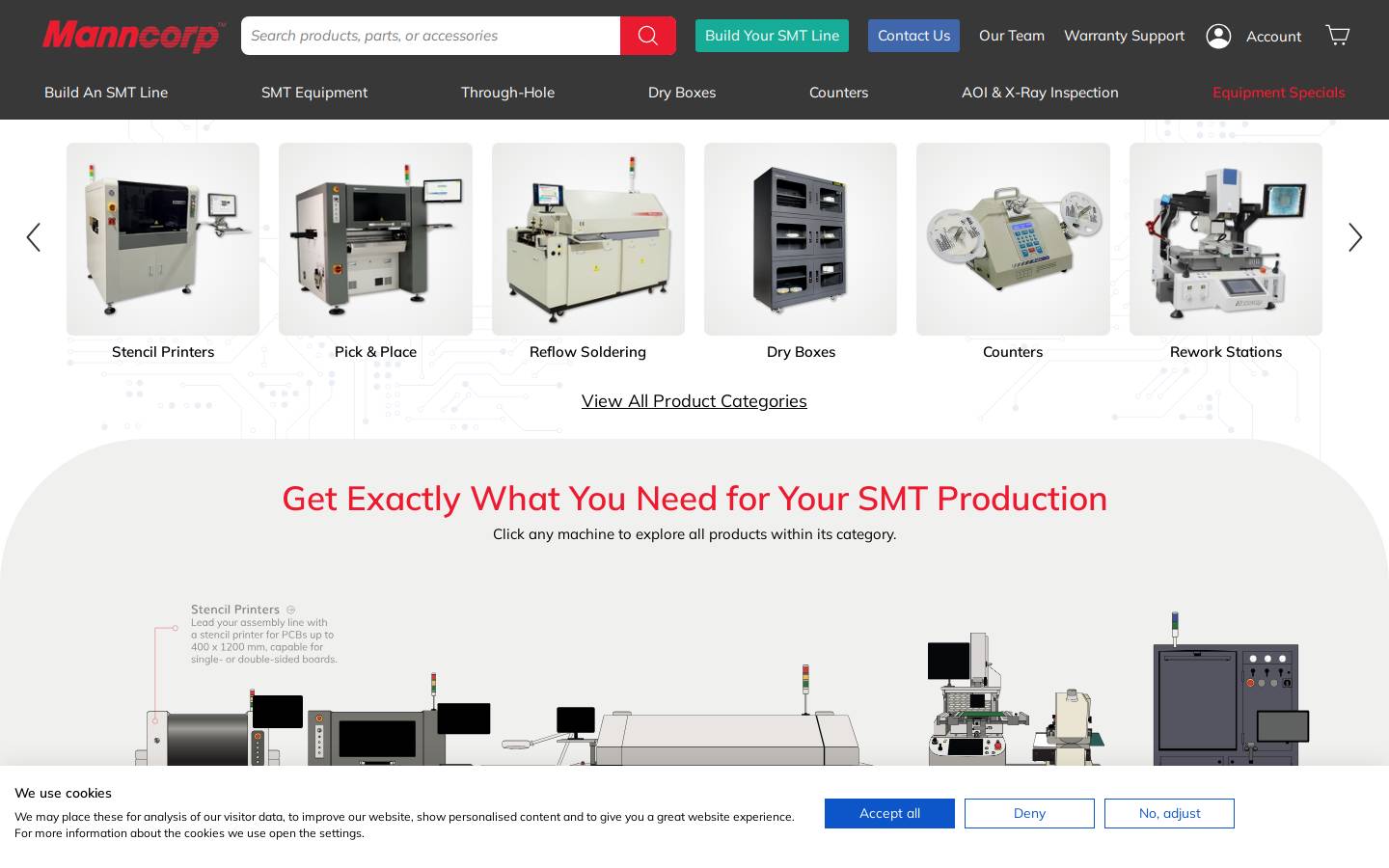Click the Manncorp logo
Image resolution: width=1389 pixels, height=868 pixels.
click(134, 36)
